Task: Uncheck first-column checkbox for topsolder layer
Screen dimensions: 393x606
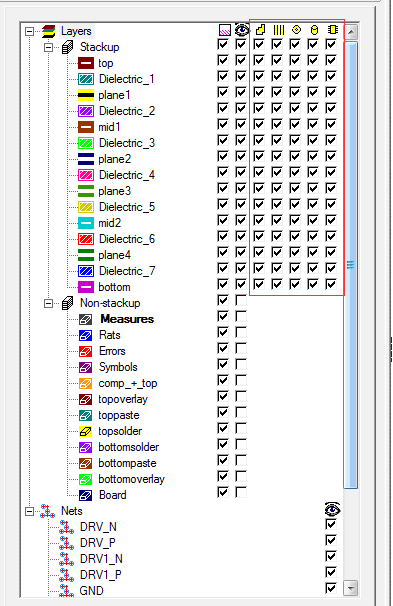Action: (223, 429)
